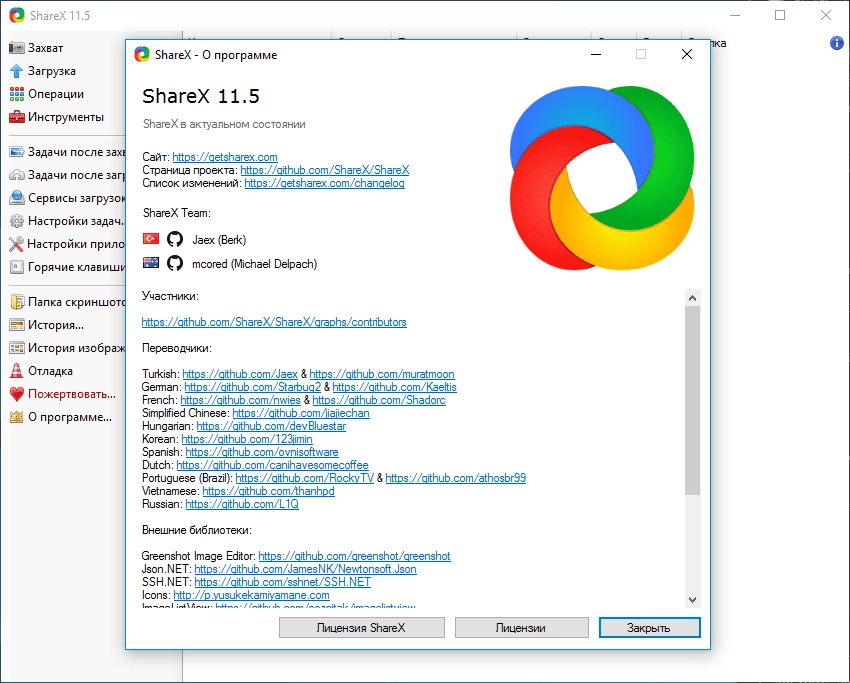Open the github.com/athosbr99 link
Viewport: 850px width, 683px height.
click(455, 478)
